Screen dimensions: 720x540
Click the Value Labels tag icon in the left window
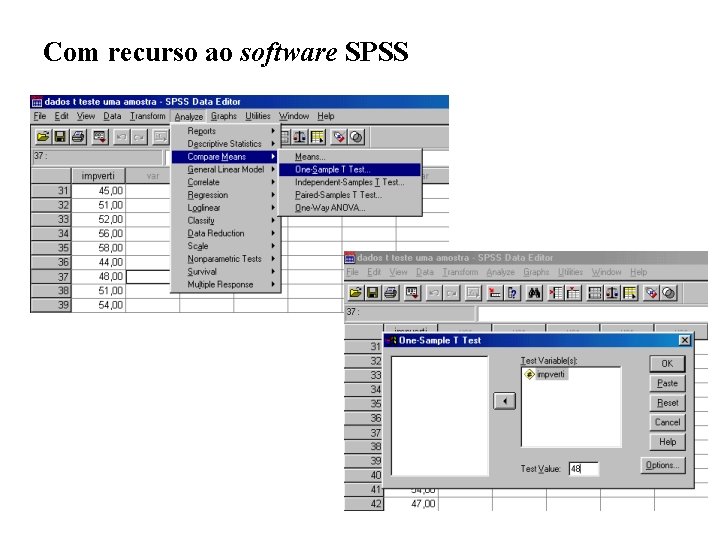[339, 137]
